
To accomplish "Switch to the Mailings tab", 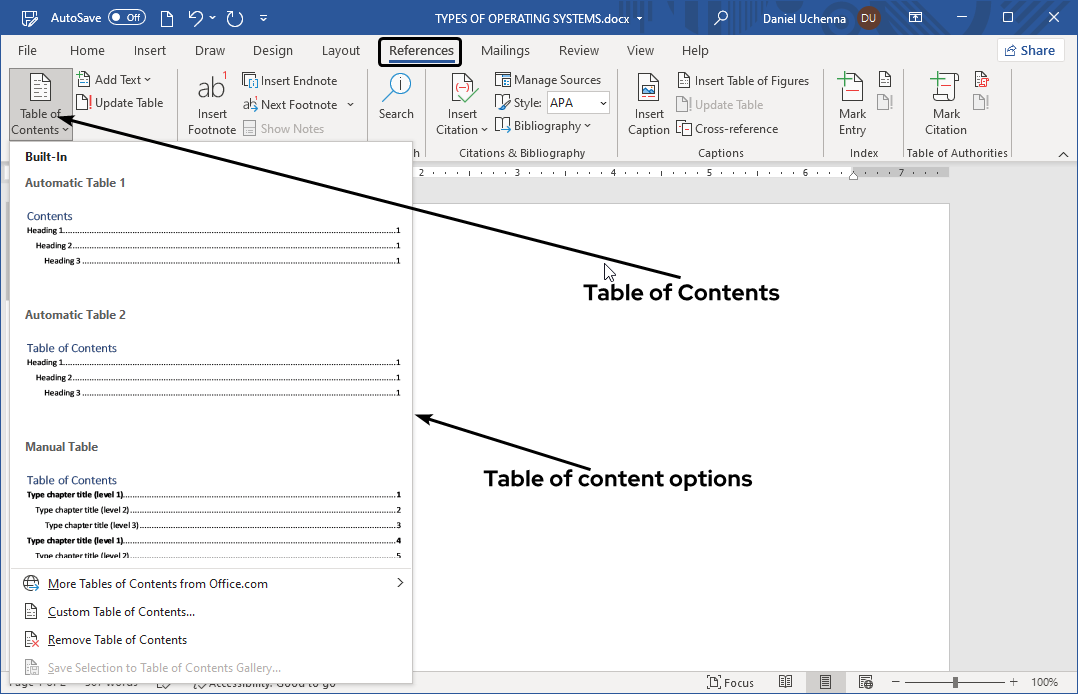I will 505,50.
